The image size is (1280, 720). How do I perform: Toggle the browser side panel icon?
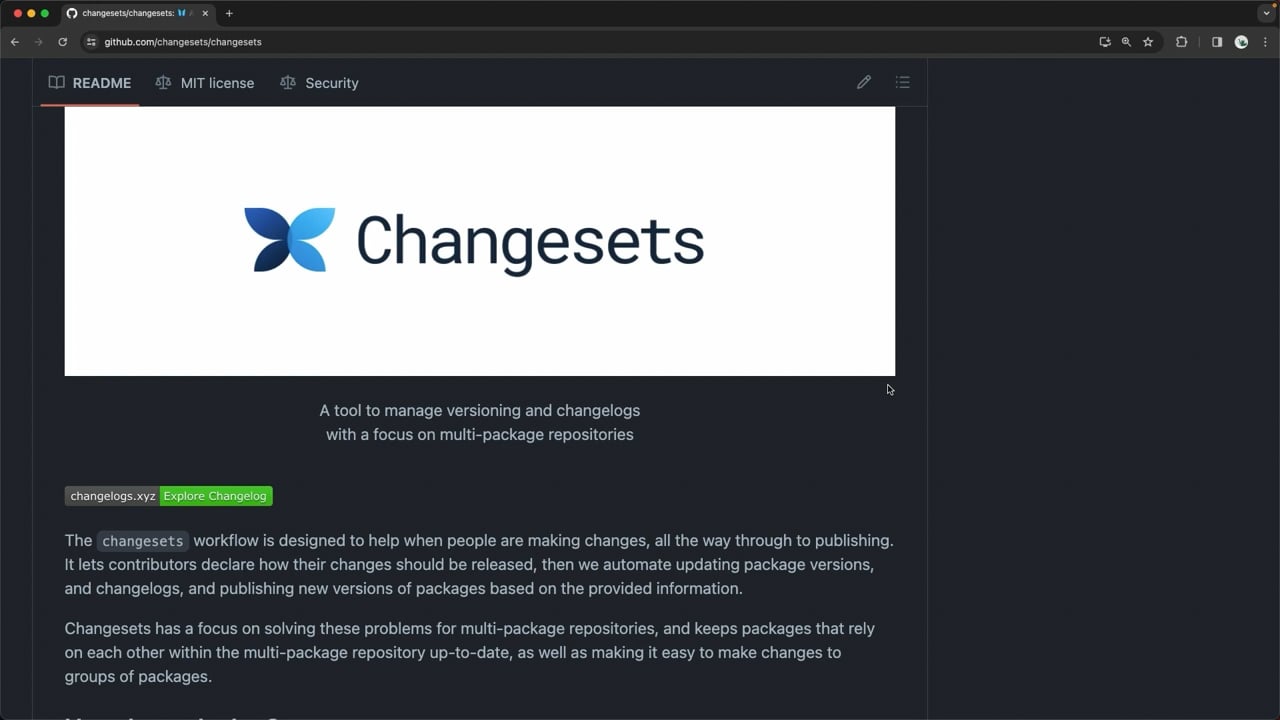[1217, 42]
